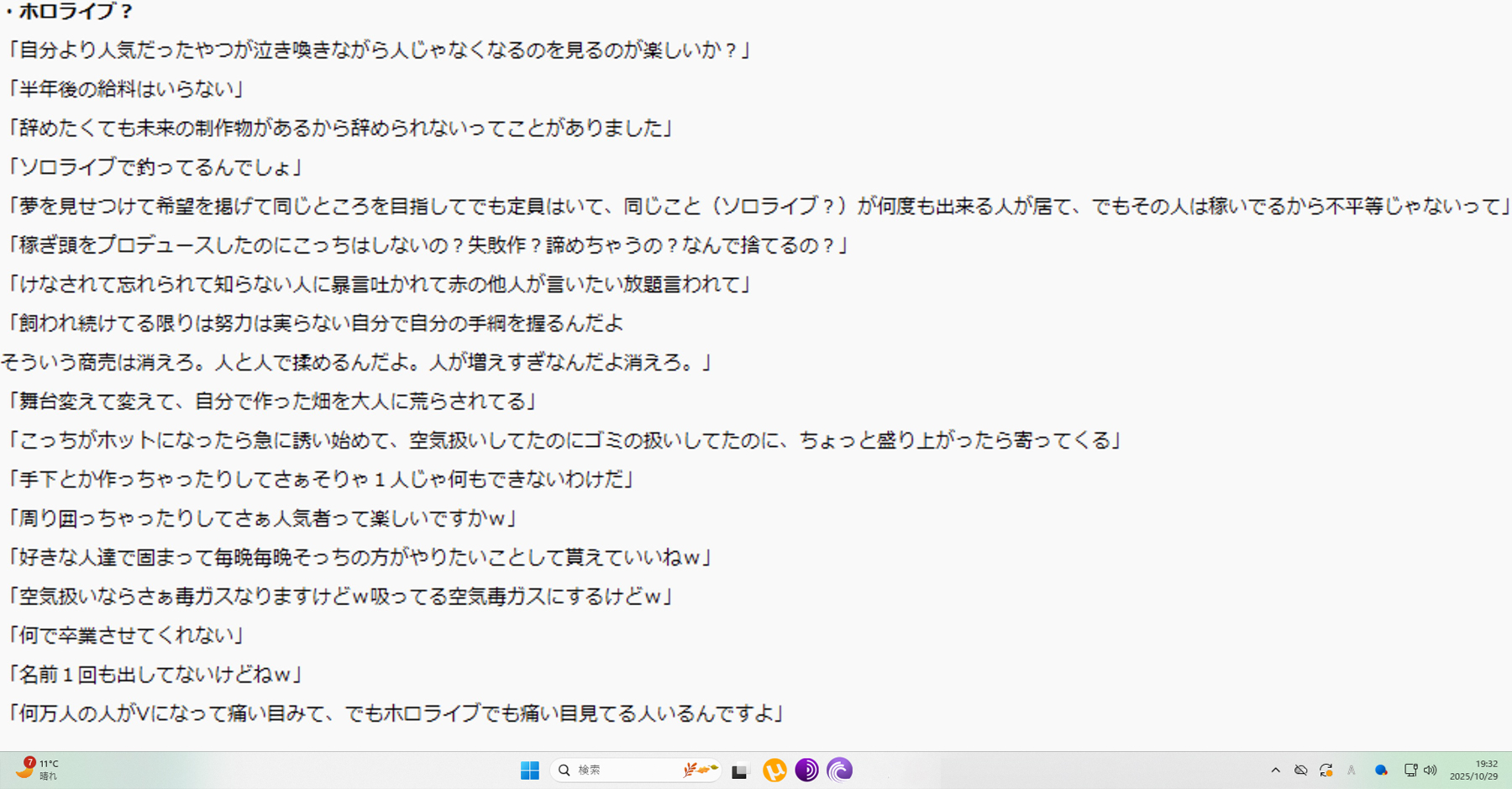Open the BitTorrent swirl taskbar icon
1512x789 pixels.
[839, 770]
